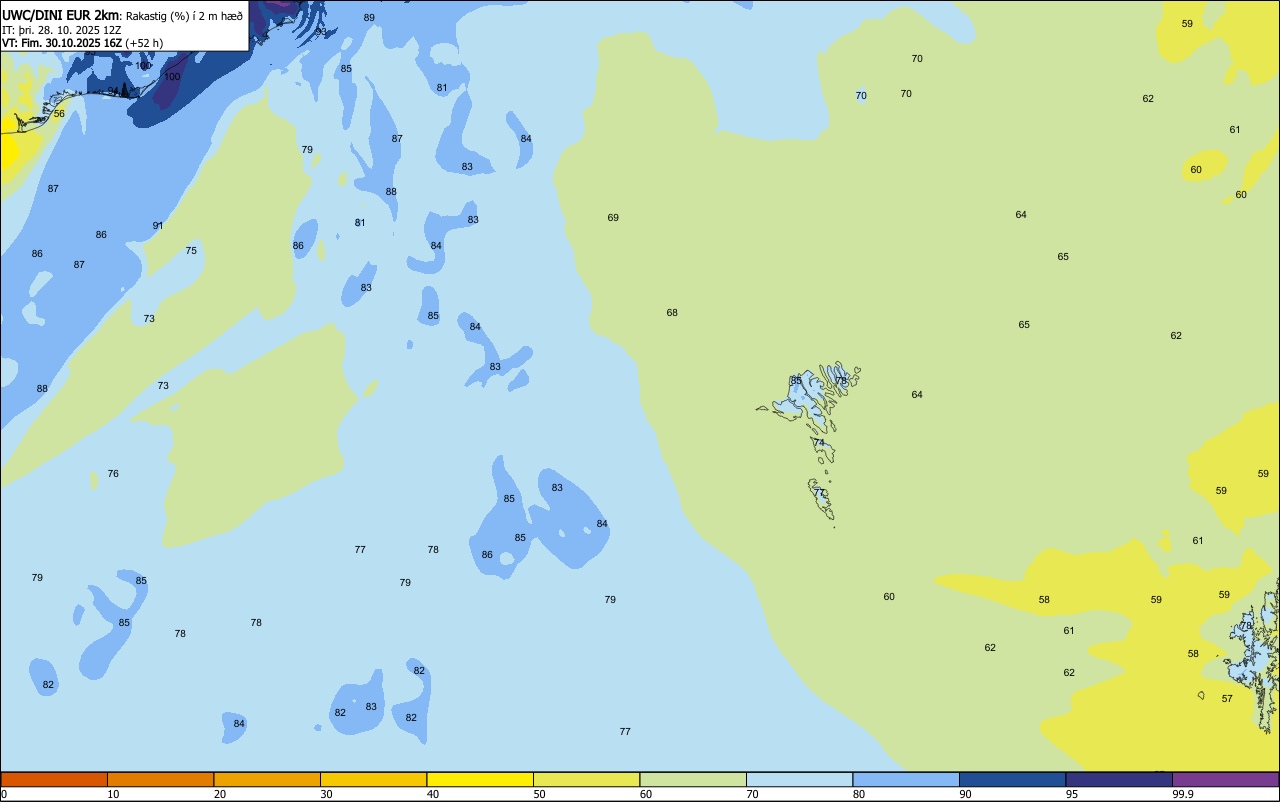Click the 99.9 legend tick label
Screen dimensions: 1280x802
coord(1183,794)
